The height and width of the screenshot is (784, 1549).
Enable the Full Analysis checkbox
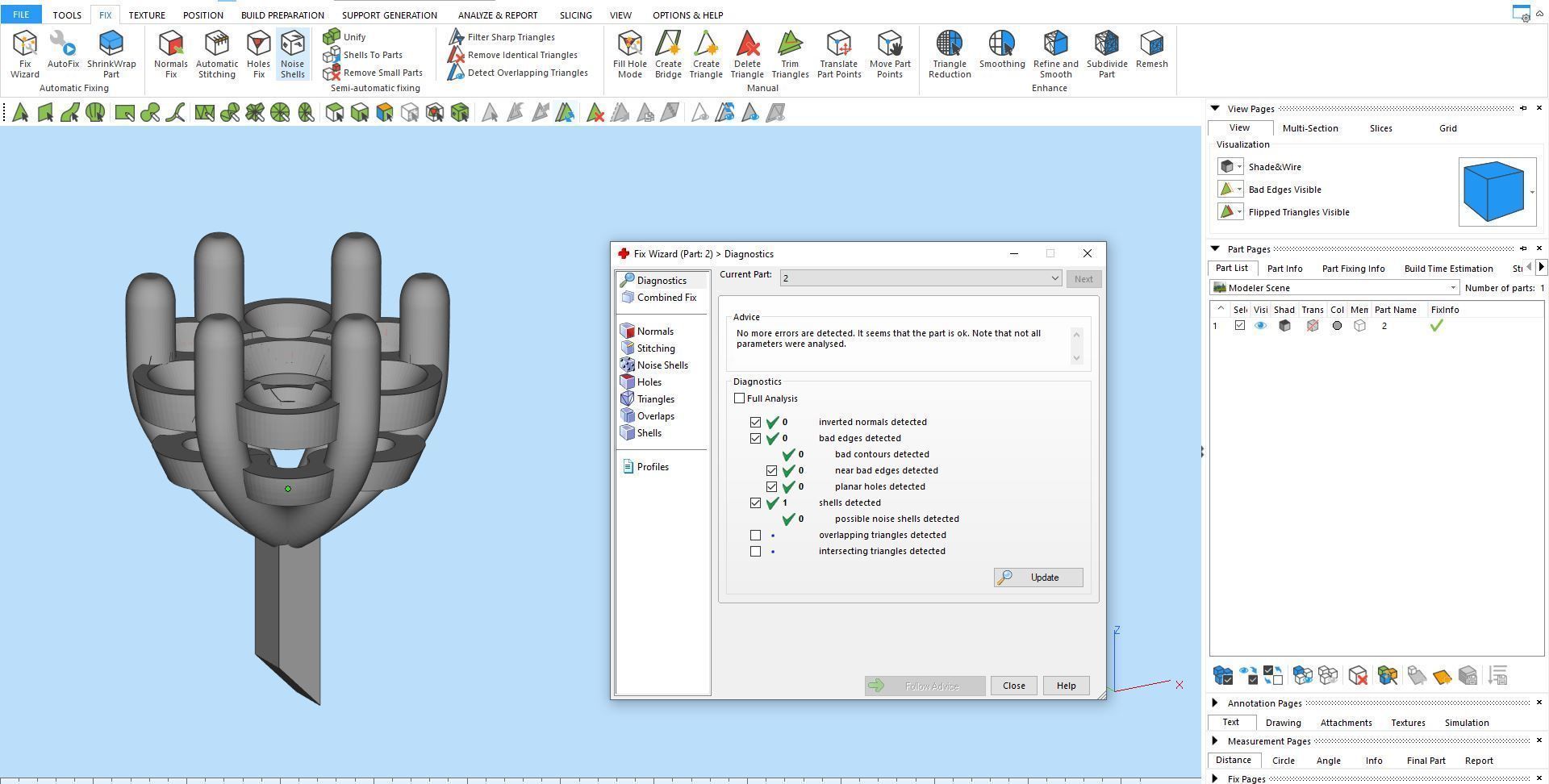coord(740,398)
